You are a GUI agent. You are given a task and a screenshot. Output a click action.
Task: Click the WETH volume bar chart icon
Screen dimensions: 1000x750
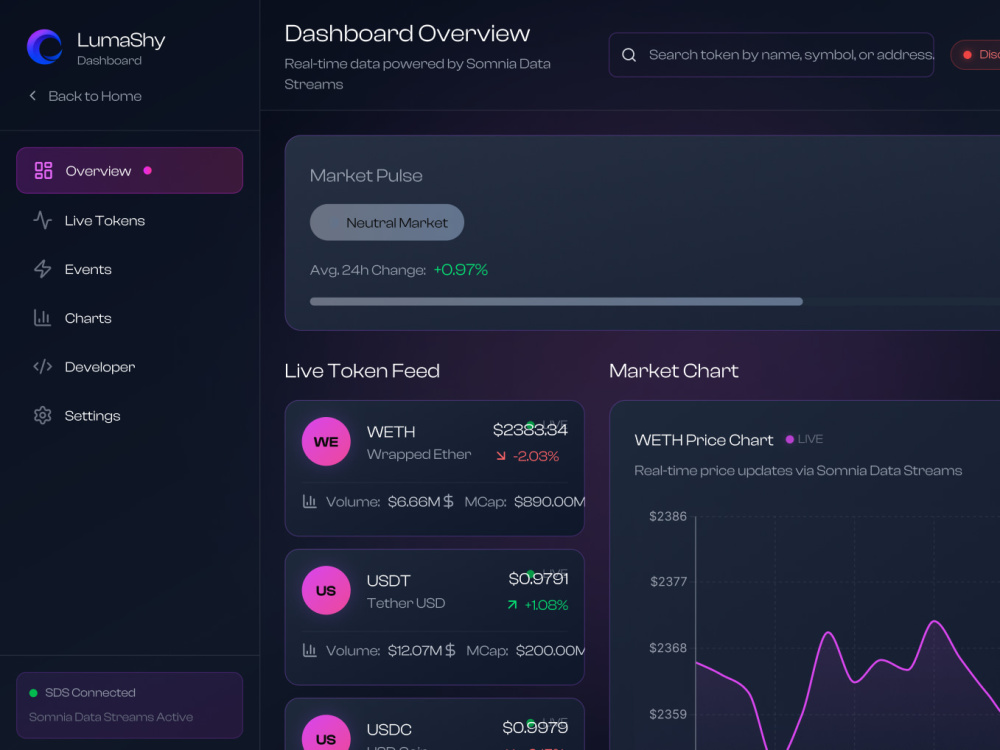coord(310,501)
